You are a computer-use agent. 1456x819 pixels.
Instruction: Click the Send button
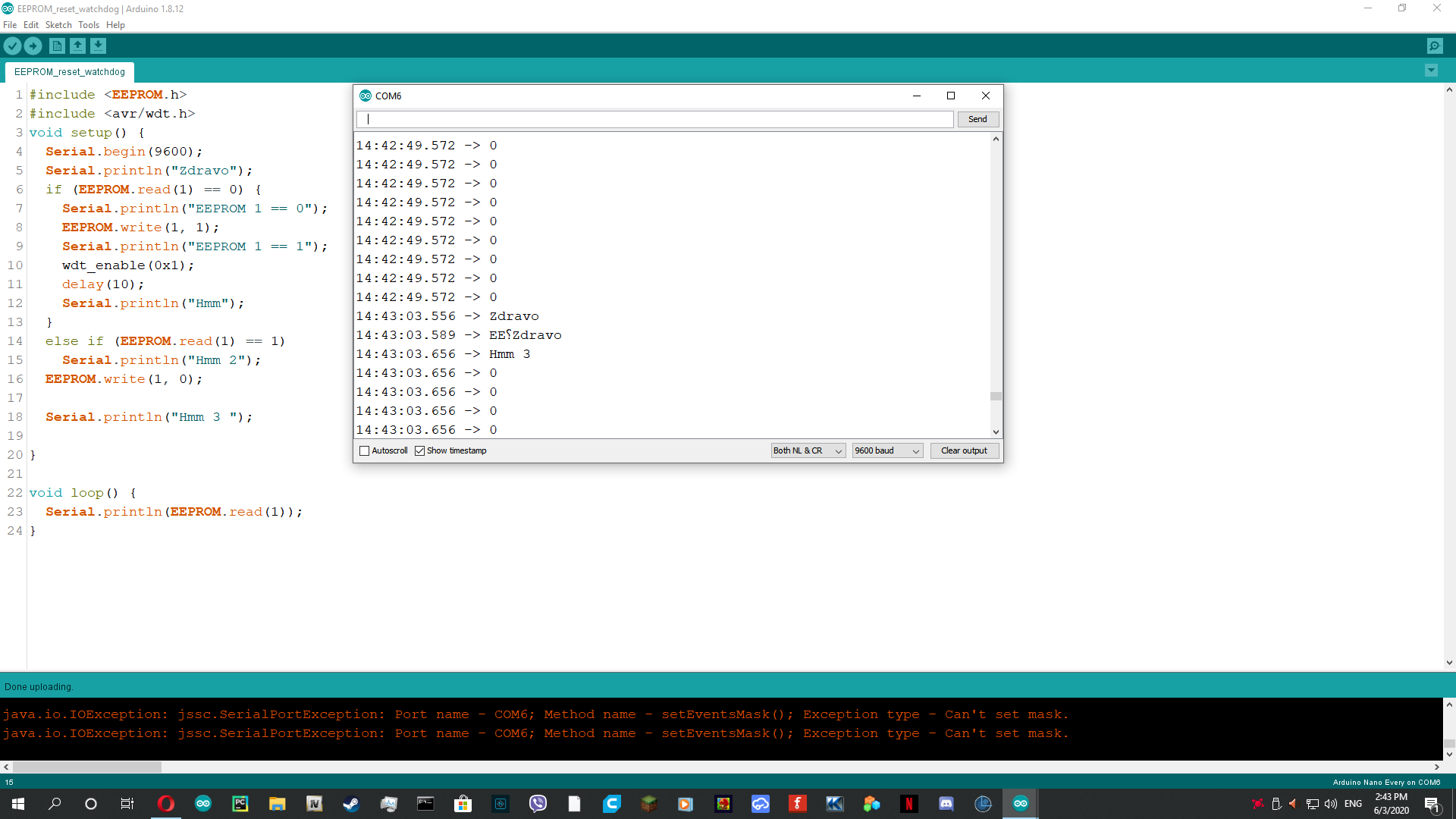pos(977,119)
